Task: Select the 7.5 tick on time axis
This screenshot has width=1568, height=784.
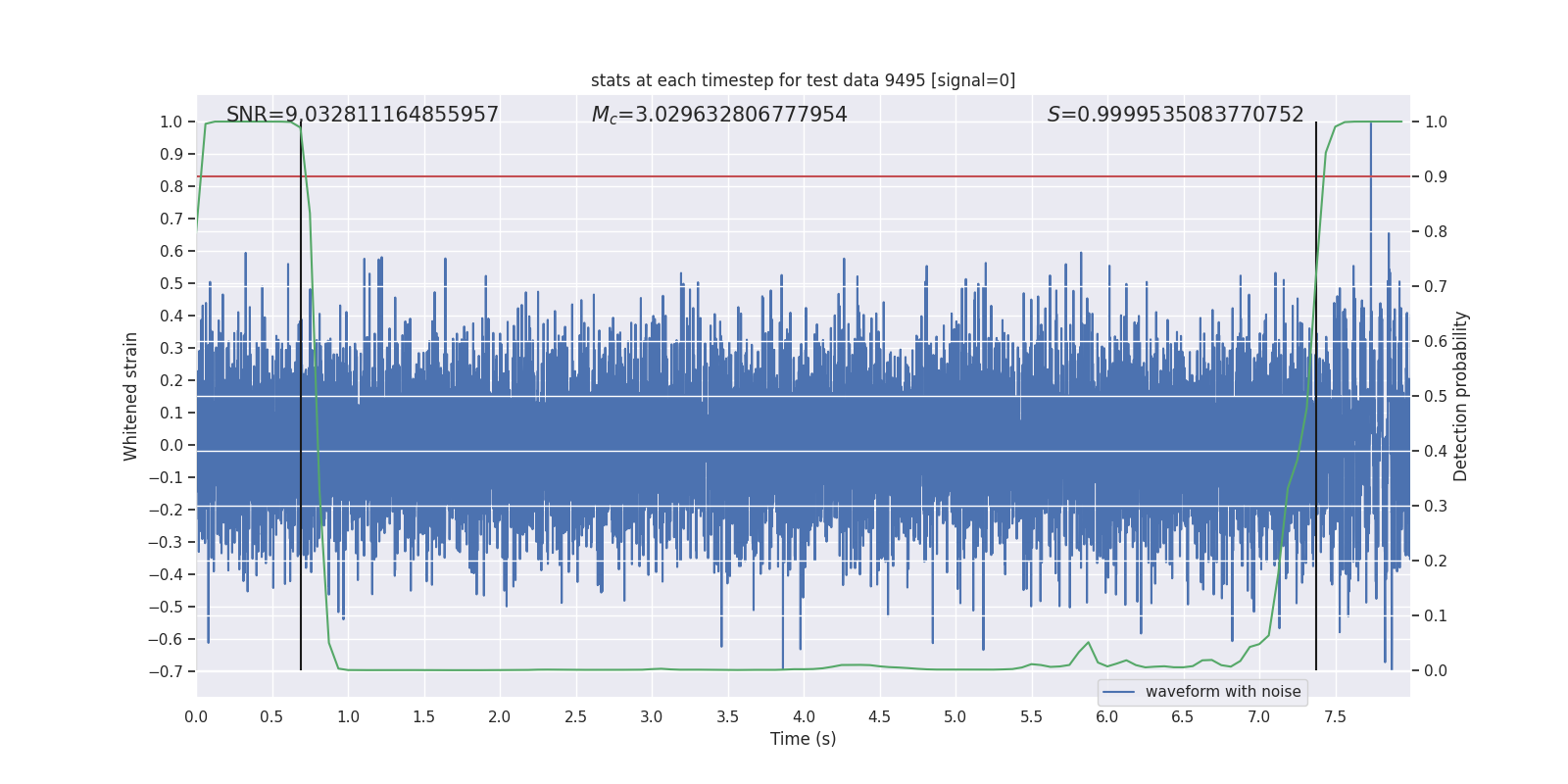Action: point(1335,716)
